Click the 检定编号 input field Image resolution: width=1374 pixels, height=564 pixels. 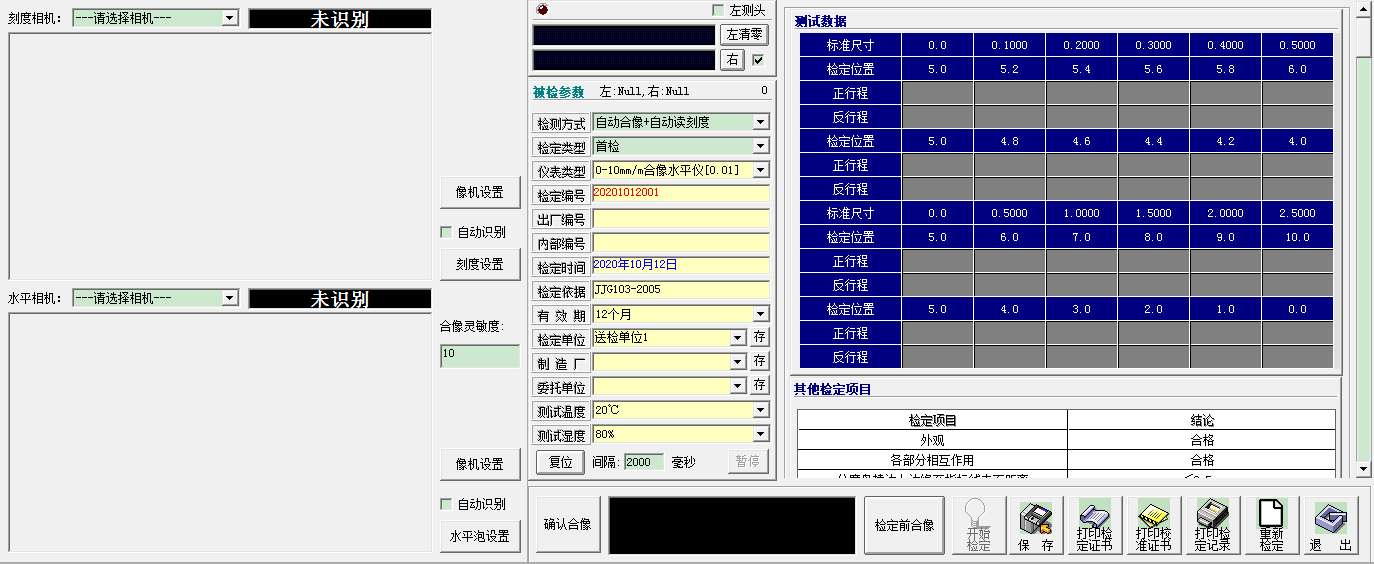tap(680, 194)
